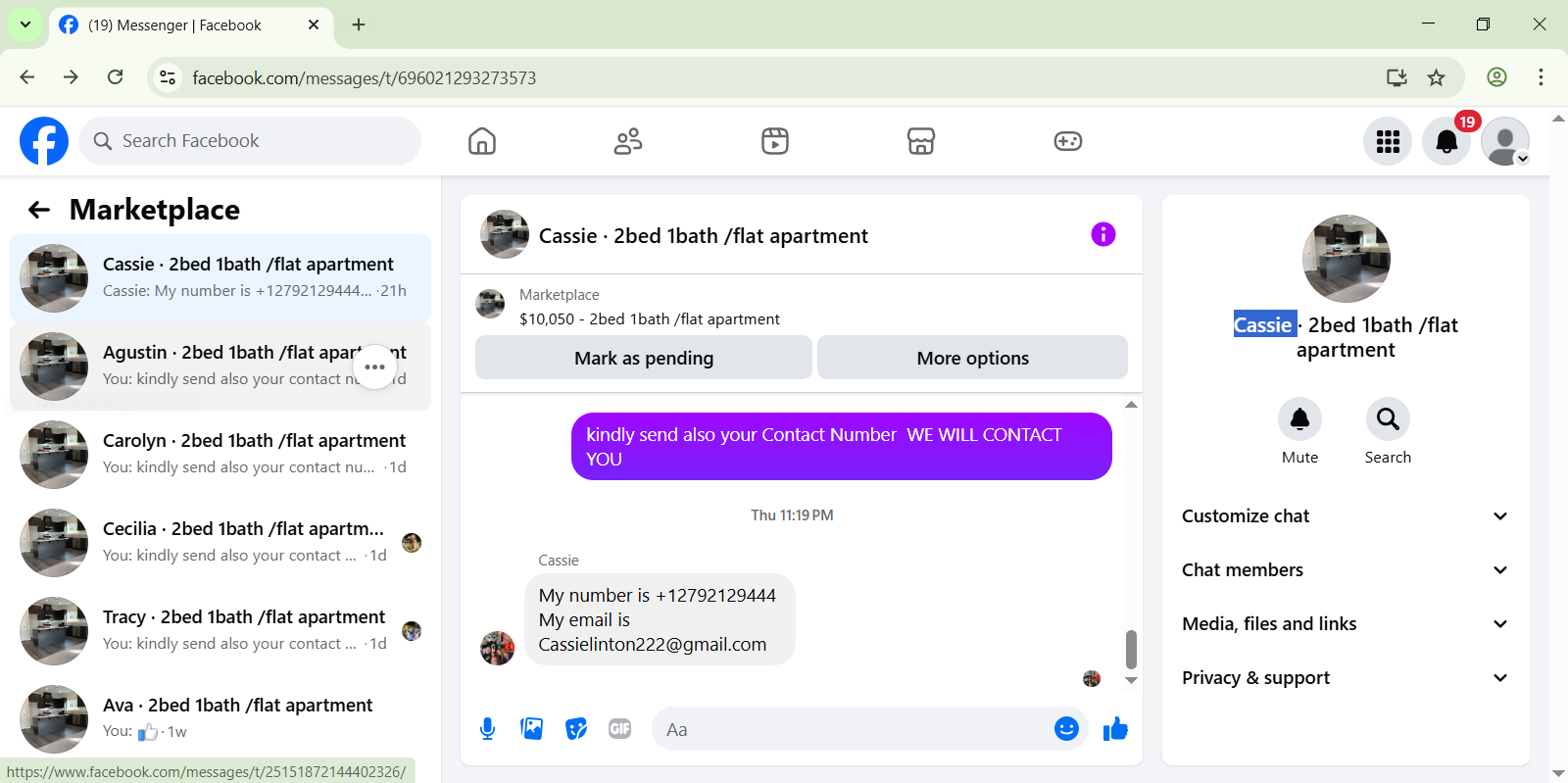Expand Chat members section
The image size is (1568, 783).
(1346, 570)
